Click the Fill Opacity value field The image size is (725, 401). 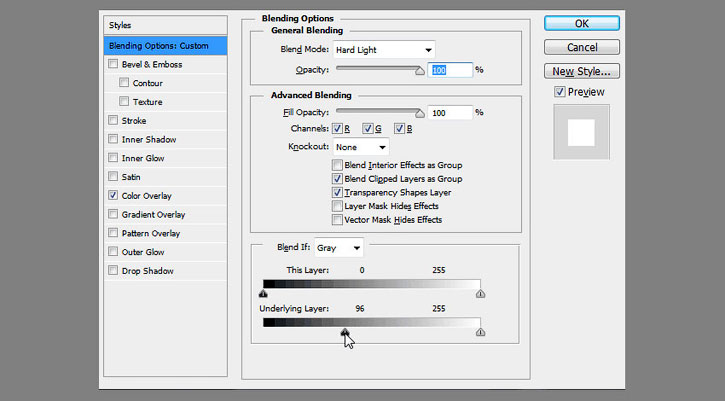coord(450,113)
